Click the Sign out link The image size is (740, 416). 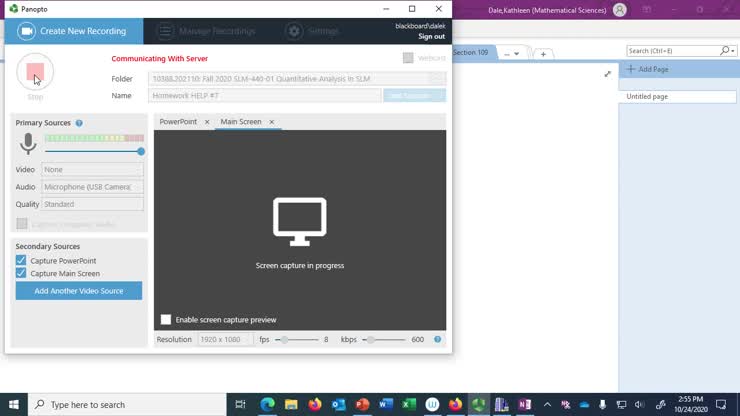[x=431, y=36]
